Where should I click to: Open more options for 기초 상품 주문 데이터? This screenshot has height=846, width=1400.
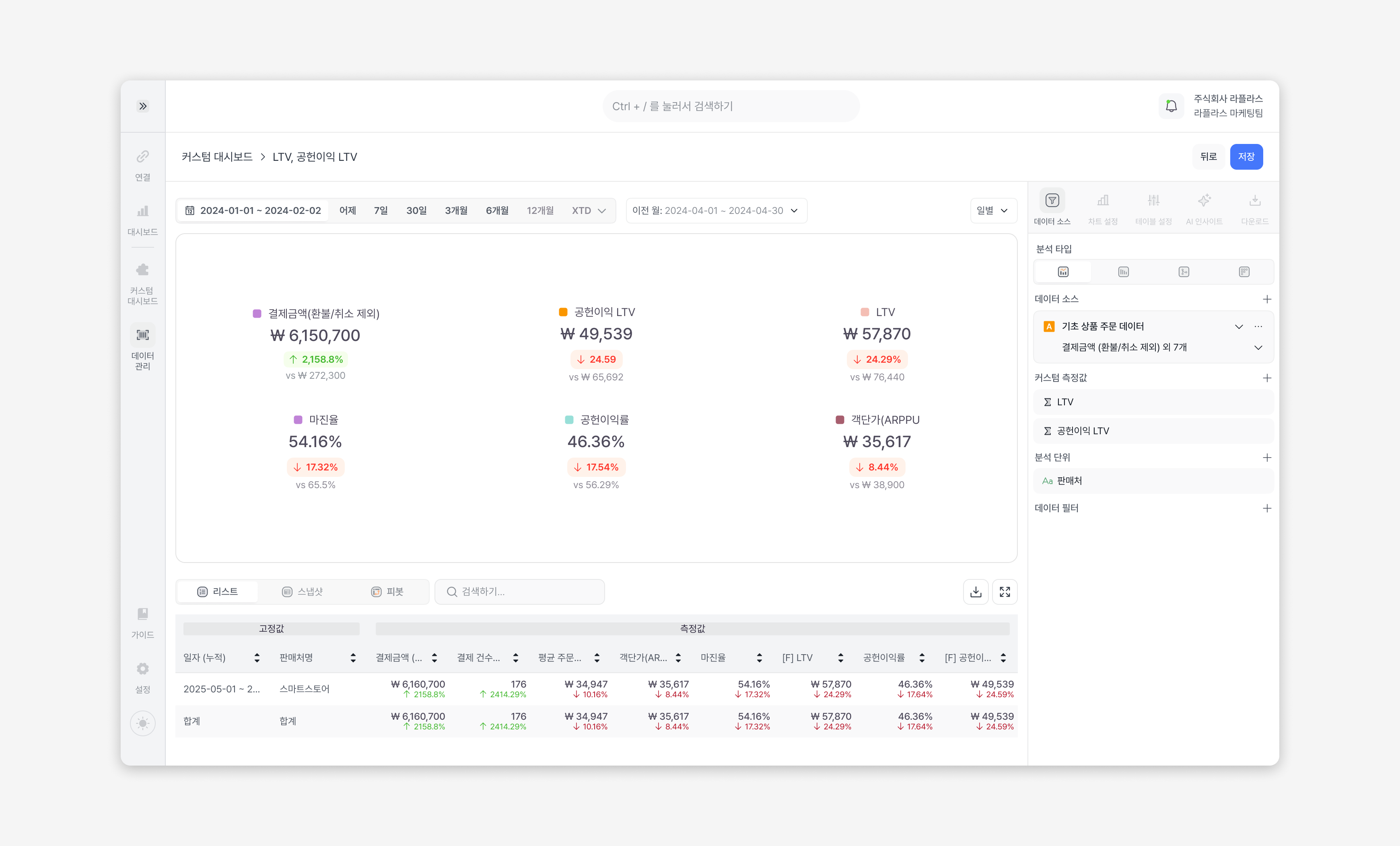tap(1258, 326)
